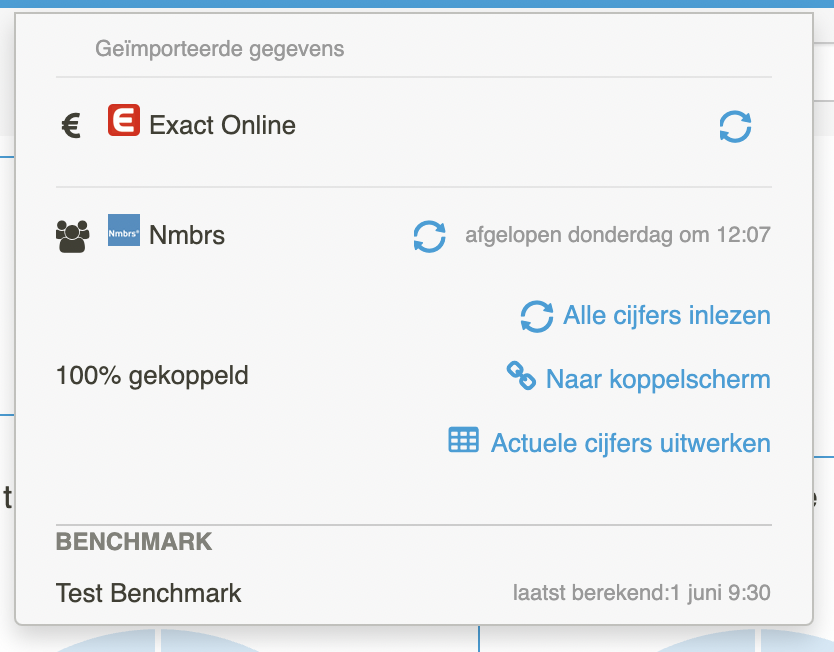Click the Geïmporteerde gegevens heading
Screen dimensions: 834x652
click(x=220, y=49)
